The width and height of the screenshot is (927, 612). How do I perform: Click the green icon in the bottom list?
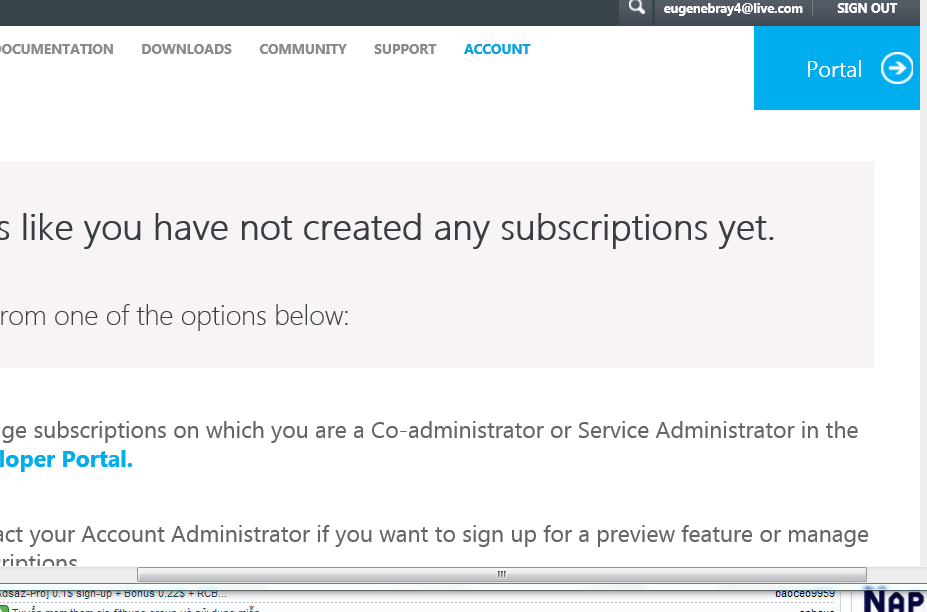point(4,608)
